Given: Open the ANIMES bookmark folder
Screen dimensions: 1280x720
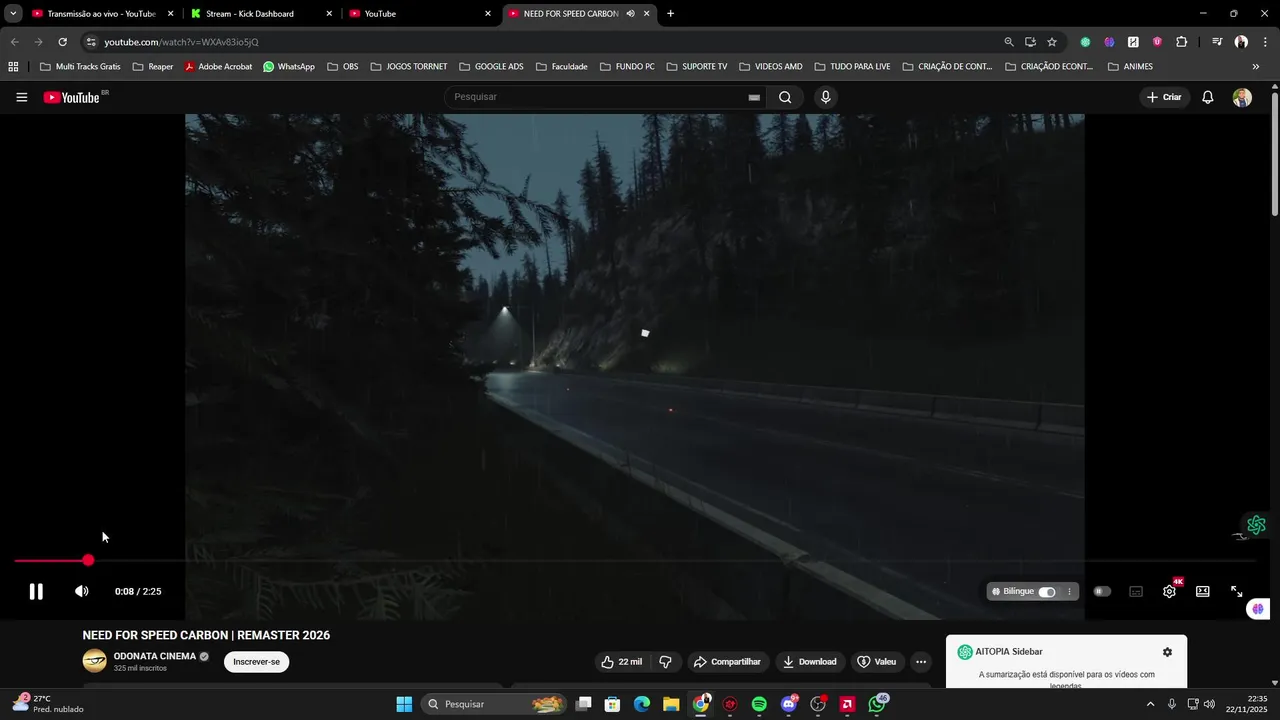Looking at the screenshot, I should click(x=1130, y=67).
